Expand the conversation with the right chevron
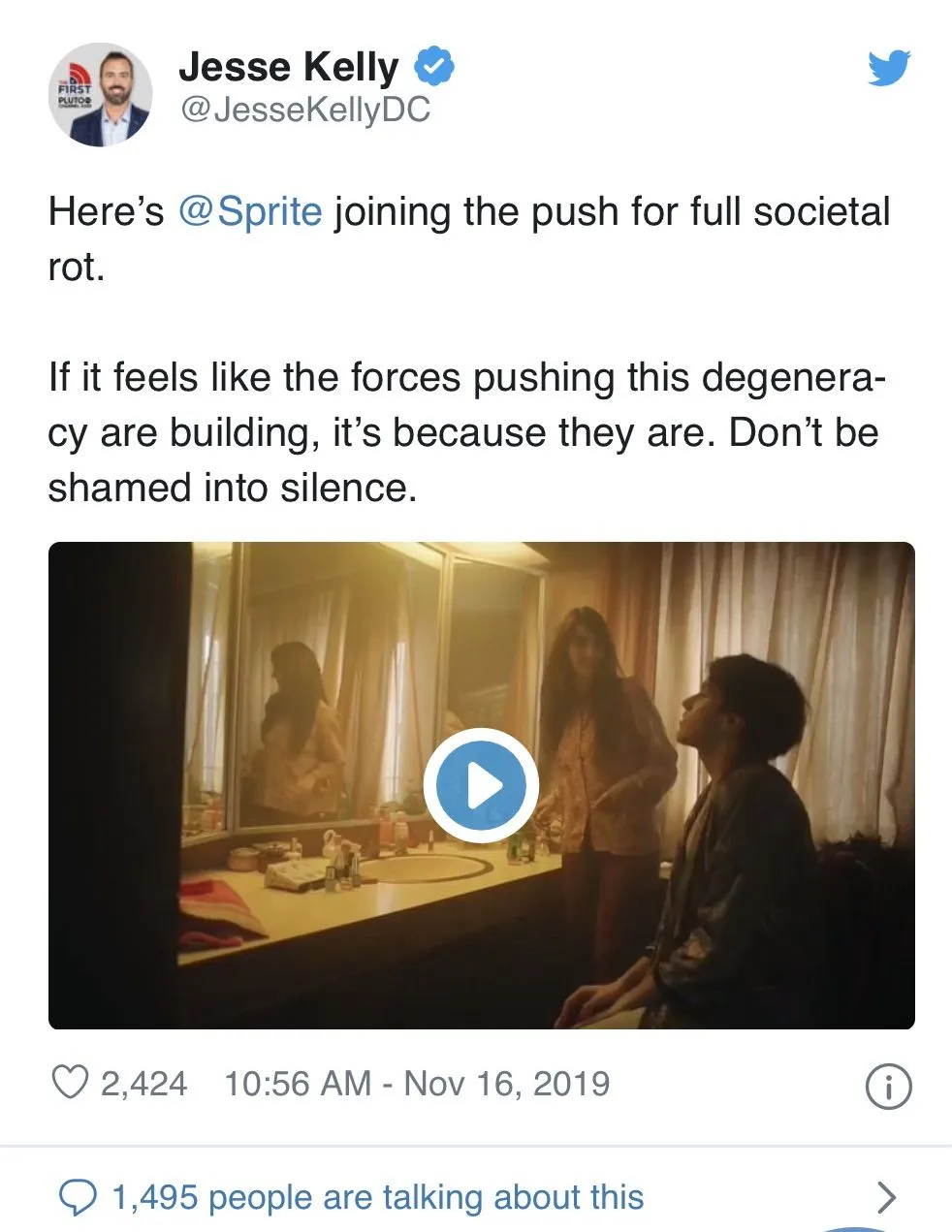Viewport: 952px width, 1232px height. (x=885, y=1198)
